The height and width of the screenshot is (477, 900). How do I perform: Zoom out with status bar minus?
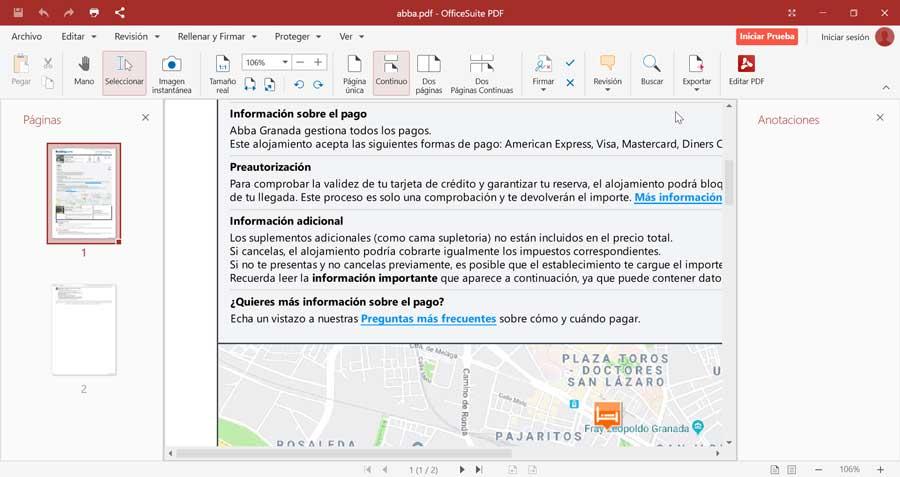click(x=818, y=470)
